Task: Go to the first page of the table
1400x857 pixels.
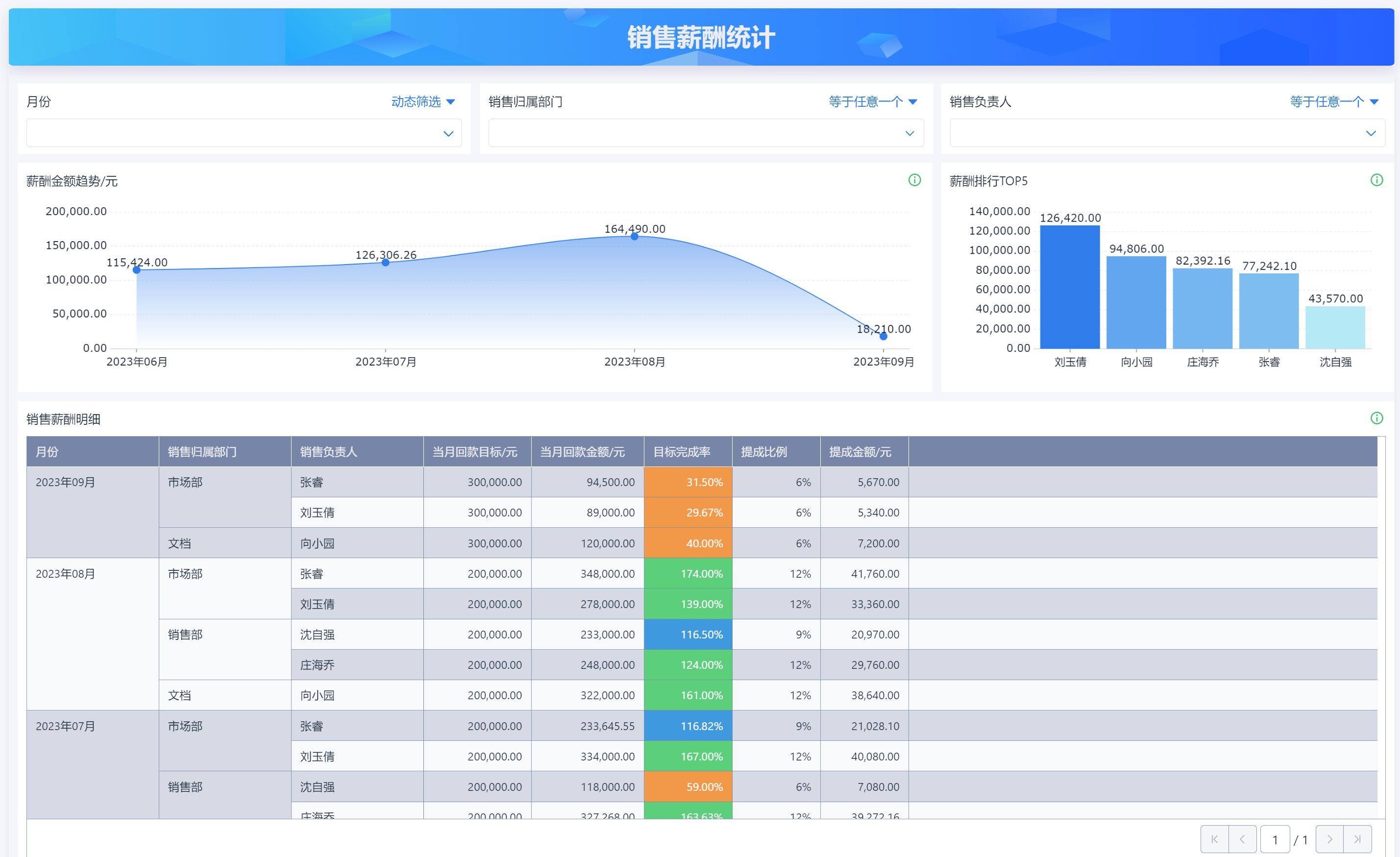Action: click(x=1214, y=839)
